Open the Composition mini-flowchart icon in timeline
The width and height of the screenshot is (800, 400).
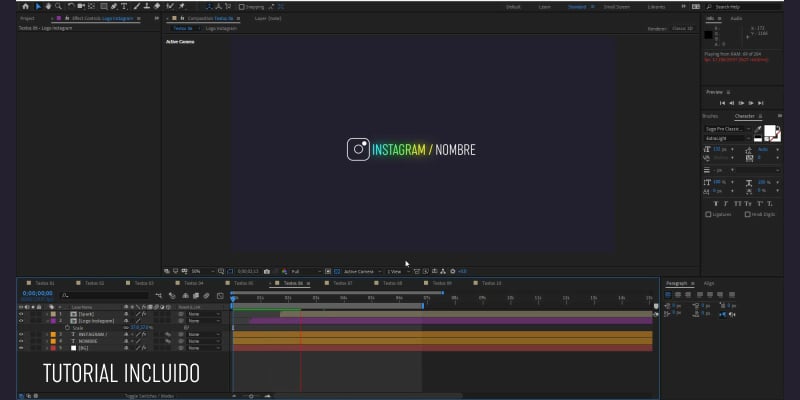coord(159,295)
